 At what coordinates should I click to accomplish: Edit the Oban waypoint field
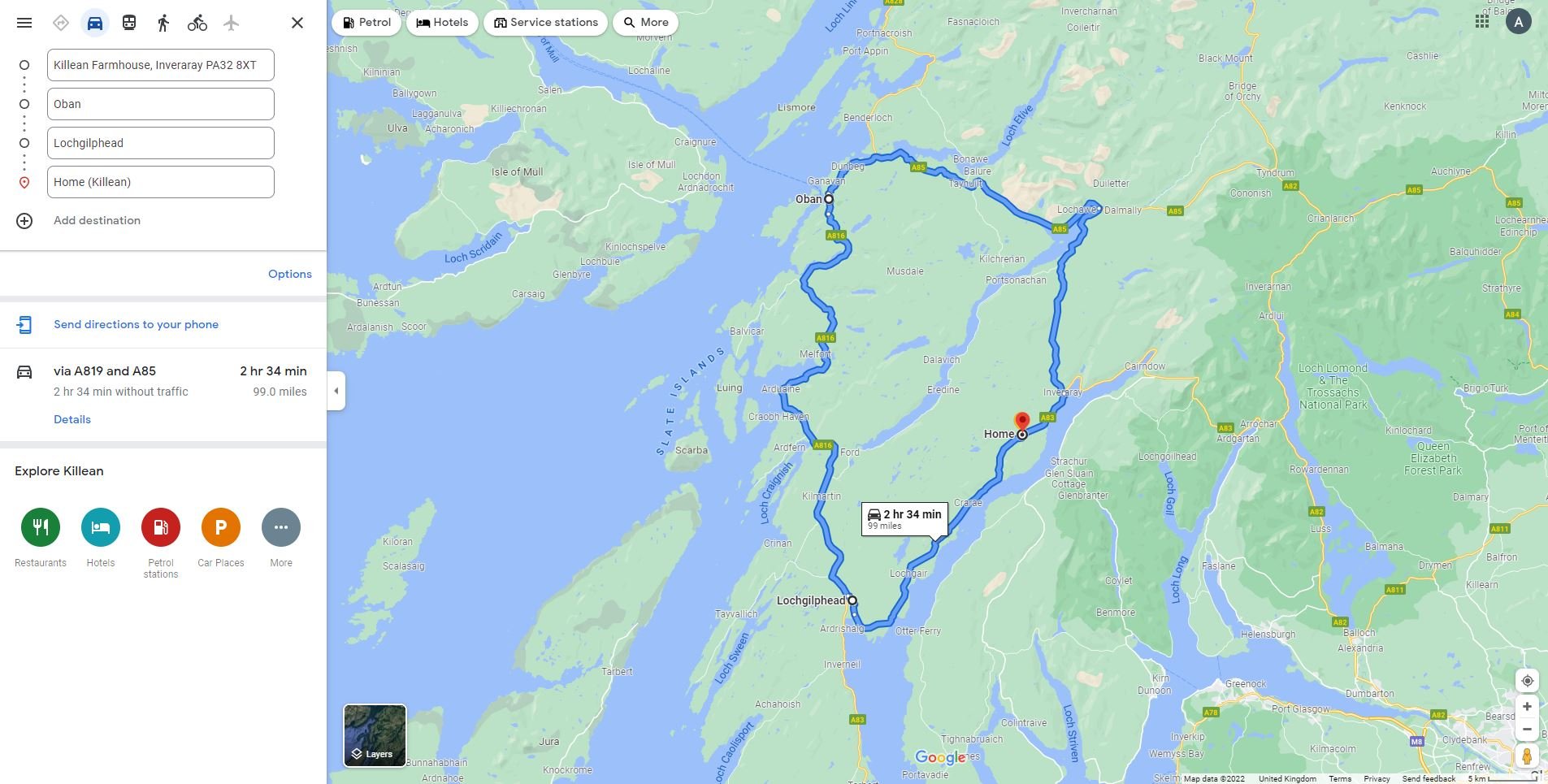coord(161,104)
